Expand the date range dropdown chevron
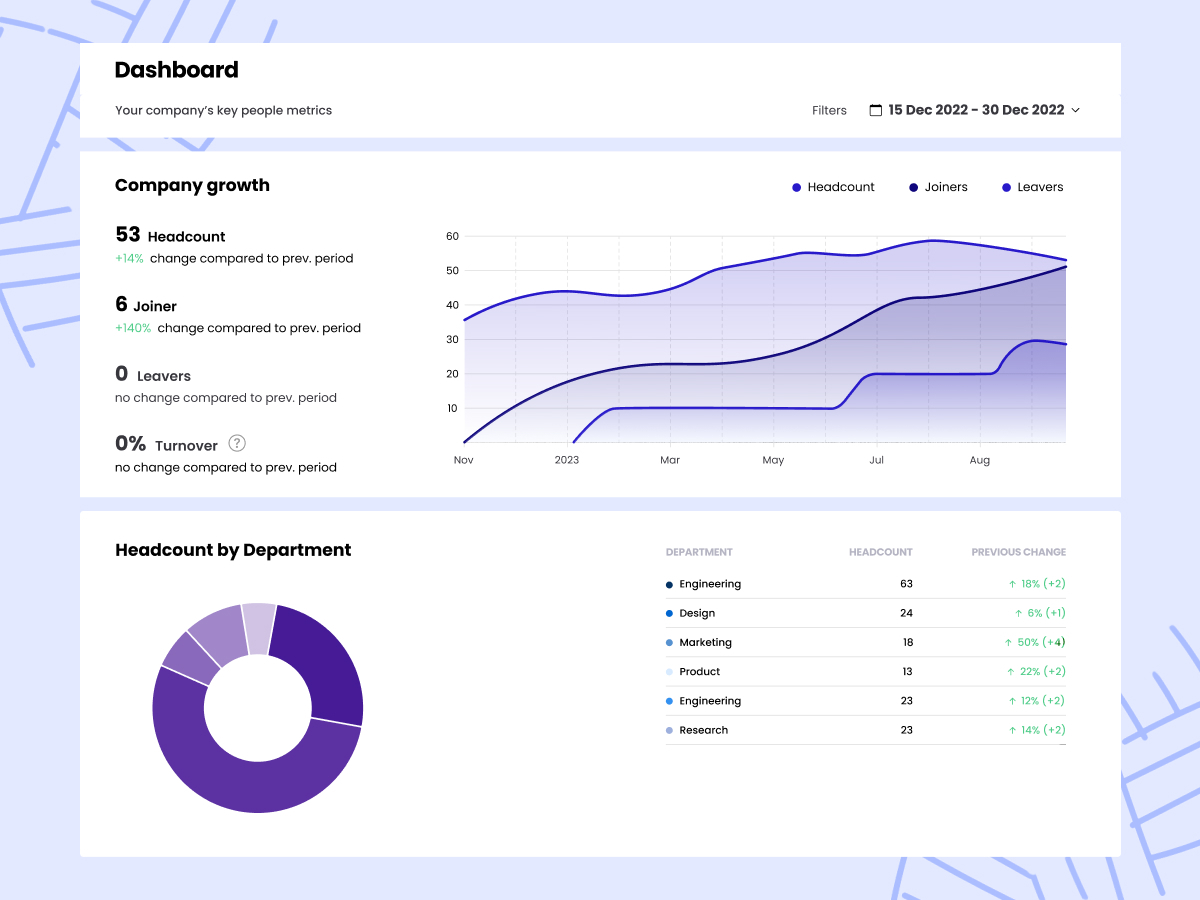This screenshot has width=1200, height=900. [x=1077, y=110]
